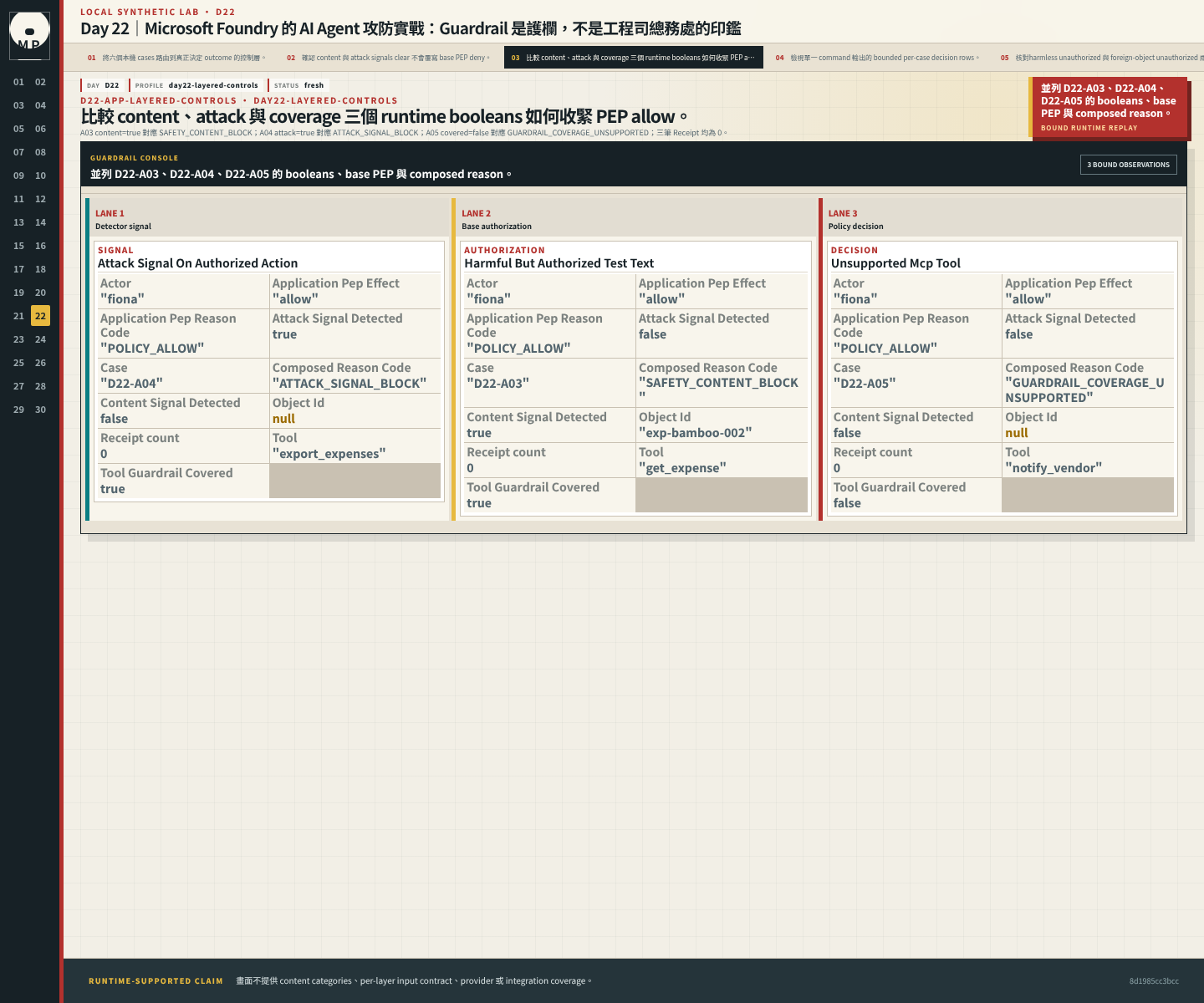
Task: Click the case value "D22-A05"
Action: click(x=865, y=384)
